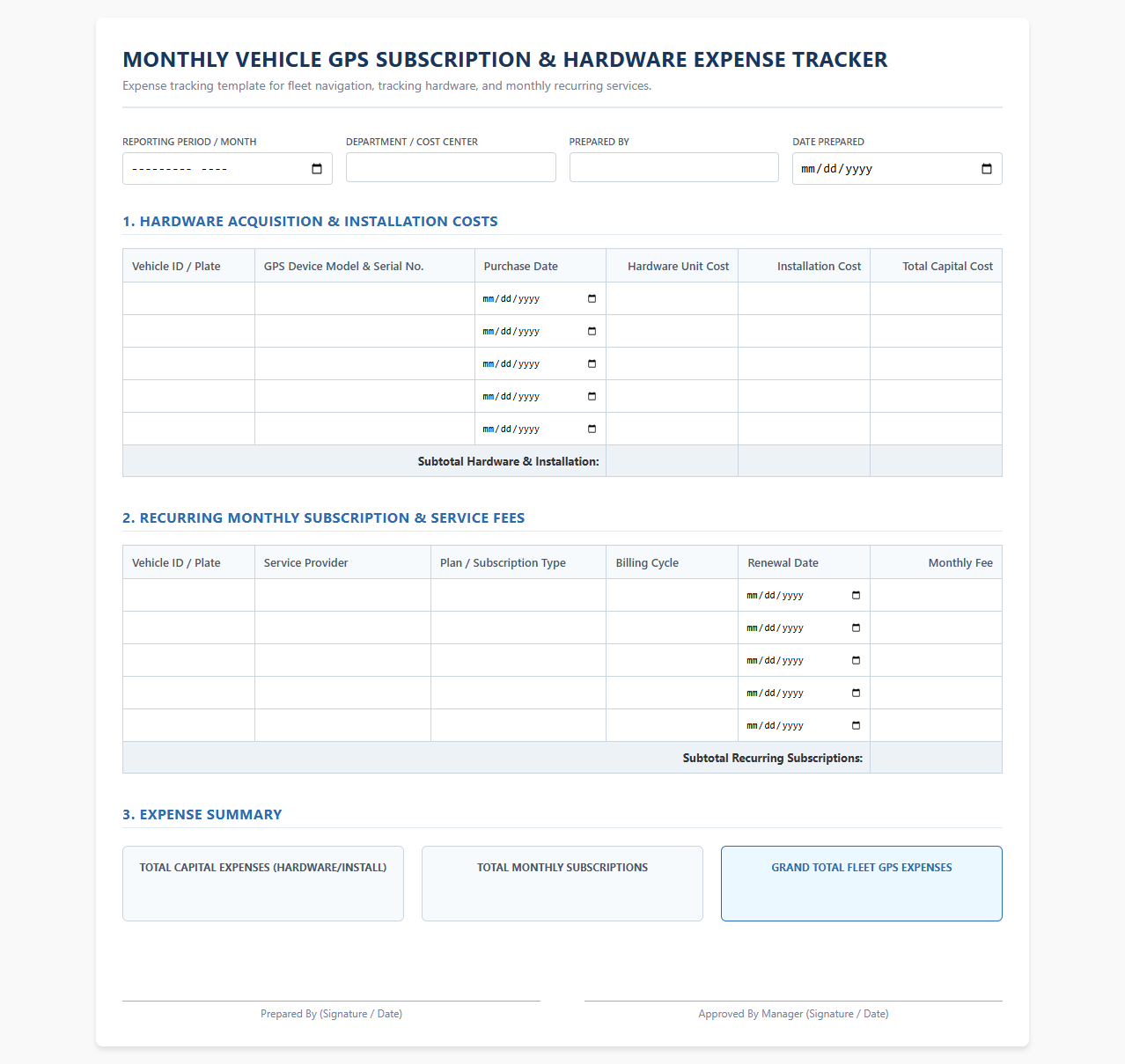Click the Prepared By input field
Screen dimensions: 1125x1064
point(674,167)
